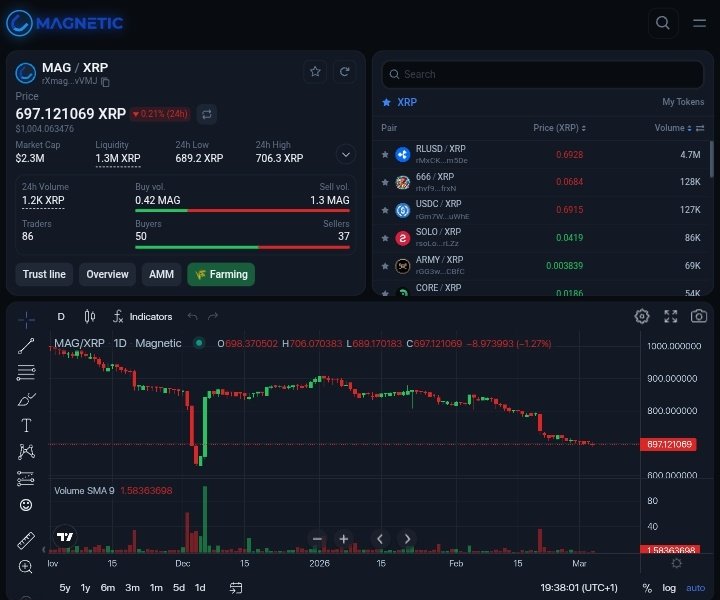Sort pairs by Price (XRP)
720x600 pixels.
(x=559, y=128)
